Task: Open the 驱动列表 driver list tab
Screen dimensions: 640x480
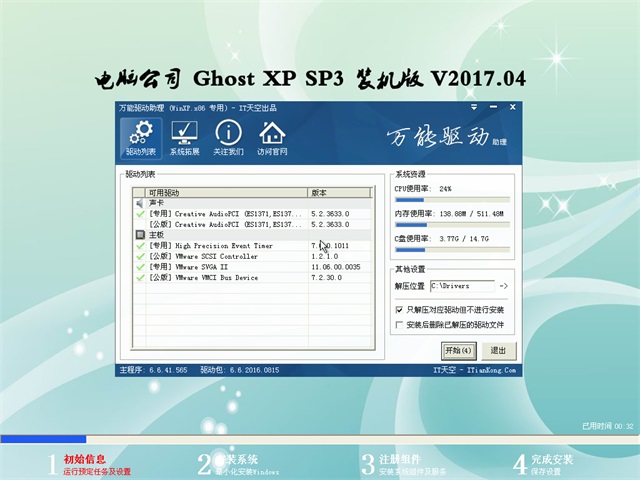Action: pos(141,138)
